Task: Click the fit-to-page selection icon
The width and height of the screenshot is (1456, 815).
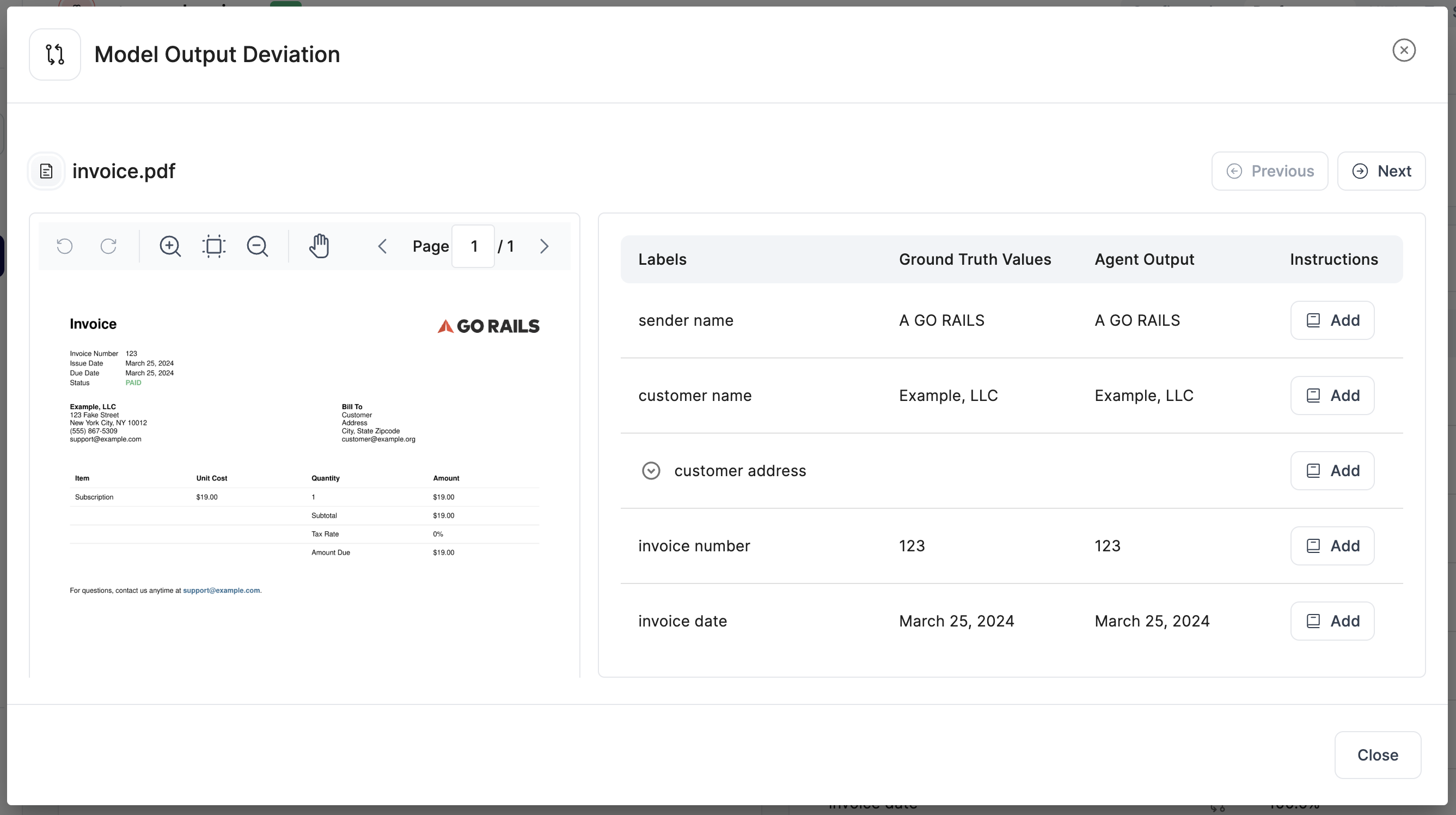Action: [x=213, y=247]
